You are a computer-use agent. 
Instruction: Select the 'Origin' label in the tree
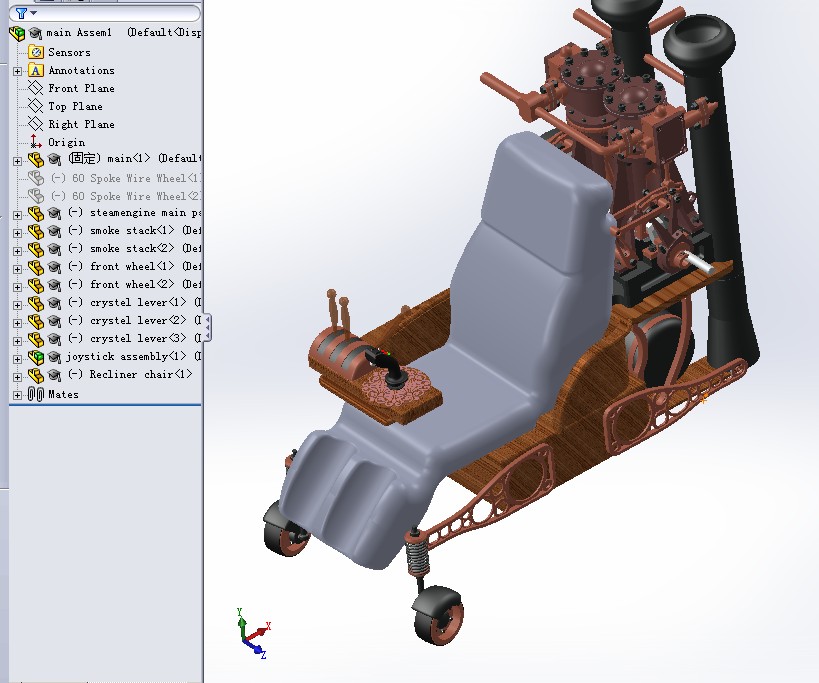(x=66, y=142)
